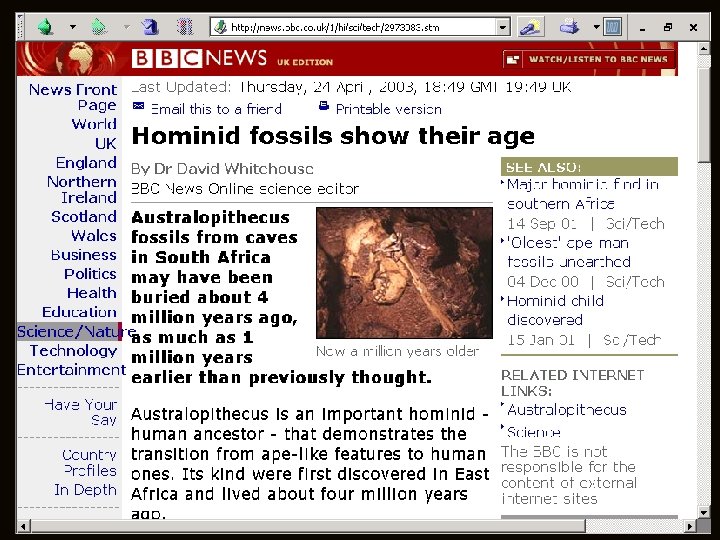720x540 pixels.
Task: Open the Science external internet link
Action: (x=534, y=432)
